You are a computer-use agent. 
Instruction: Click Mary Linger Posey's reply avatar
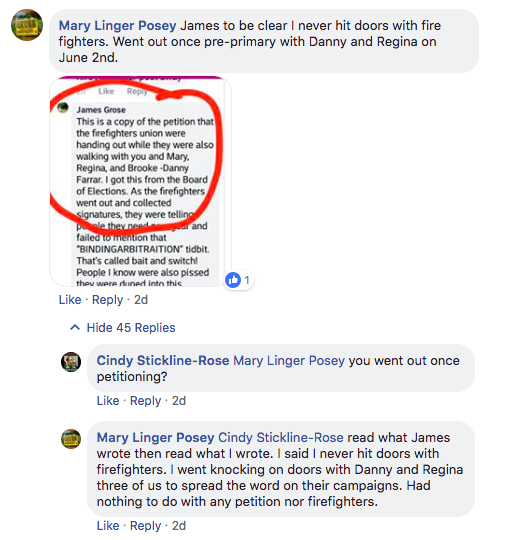pyautogui.click(x=71, y=439)
